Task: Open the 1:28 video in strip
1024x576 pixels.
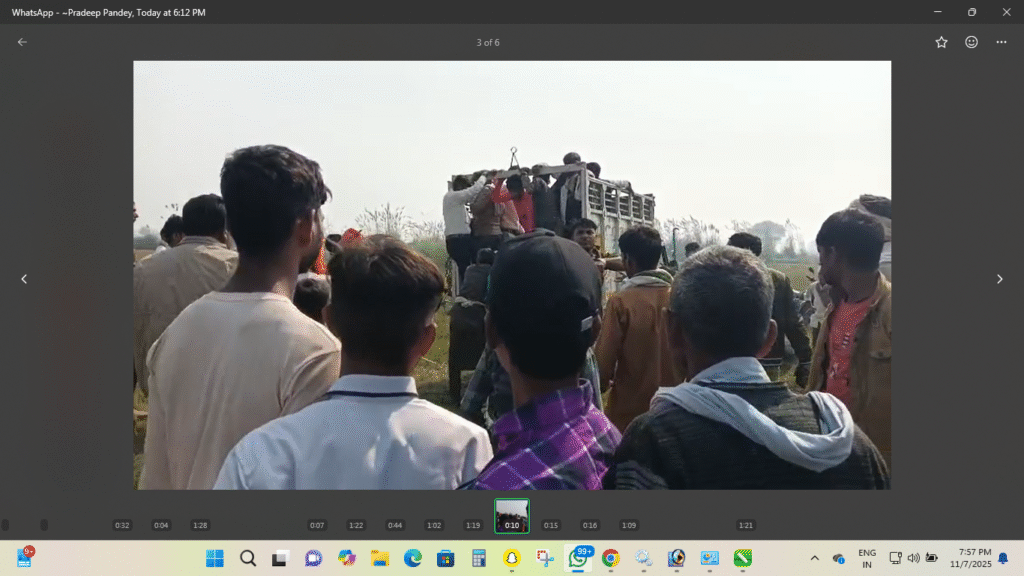Action: click(200, 524)
